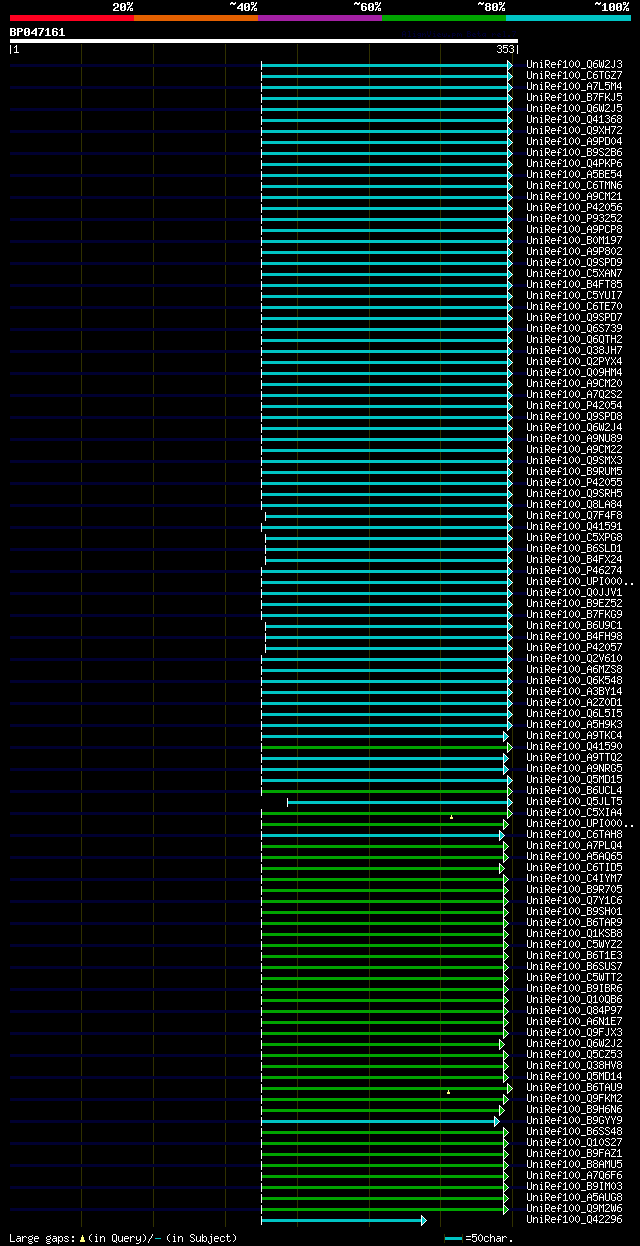Viewport: 640px width, 1246px height.
Task: Select the UniRef100_Q0JJV1 label
Action: (574, 592)
